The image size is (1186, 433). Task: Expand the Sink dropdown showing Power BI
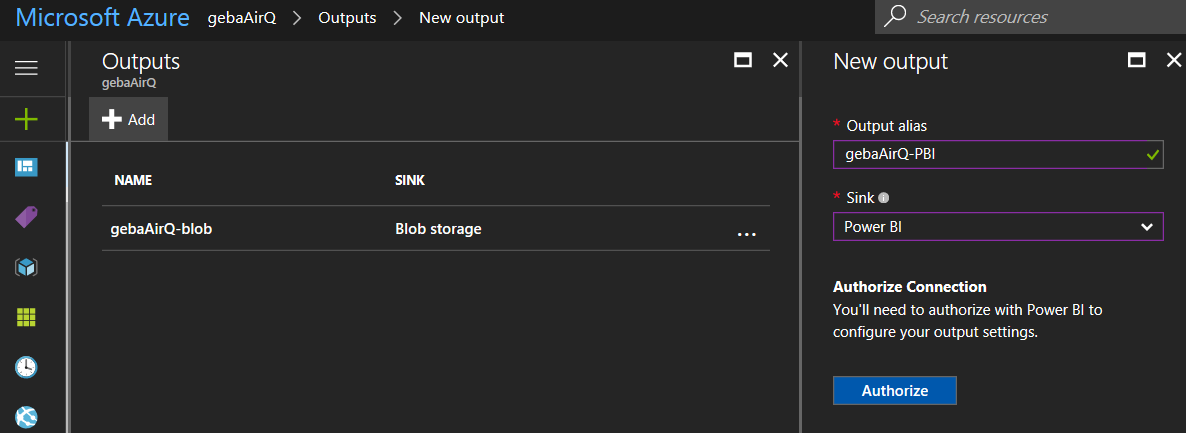(x=997, y=227)
